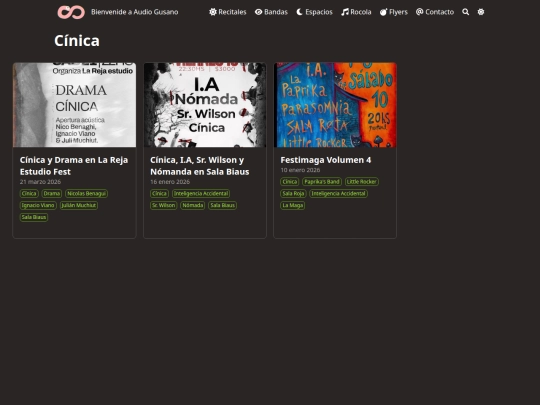The height and width of the screenshot is (405, 540).
Task: Open the search magnifier icon
Action: coord(465,12)
